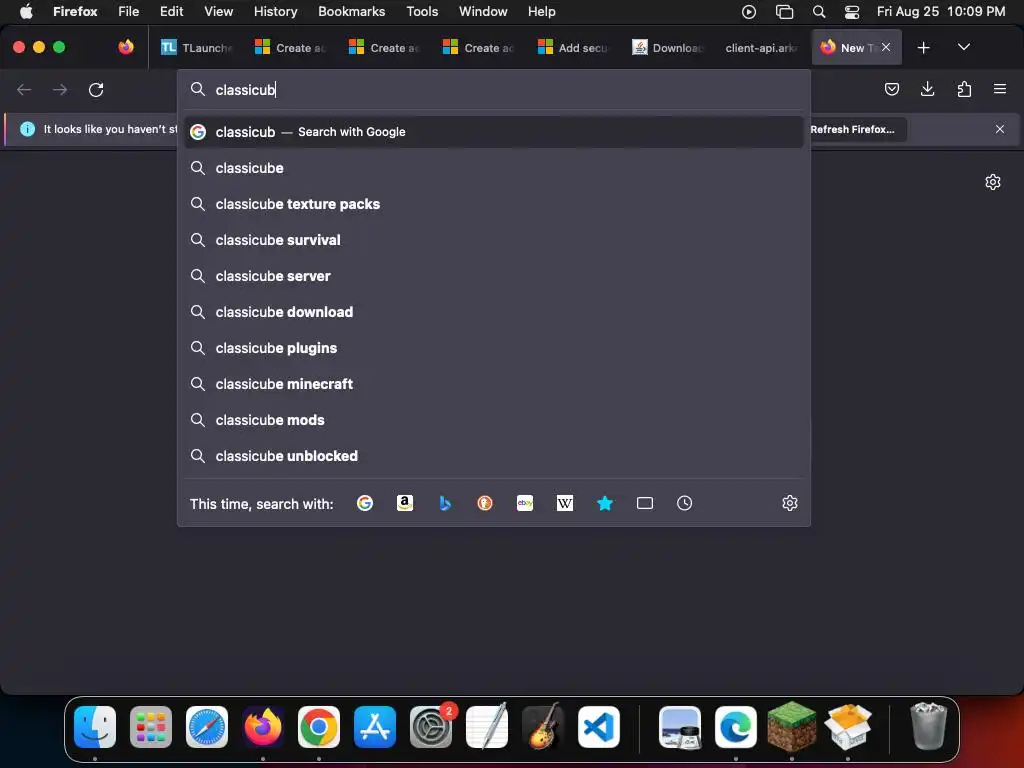Screen dimensions: 1024x768
Task: Open the File menu
Action: click(128, 11)
